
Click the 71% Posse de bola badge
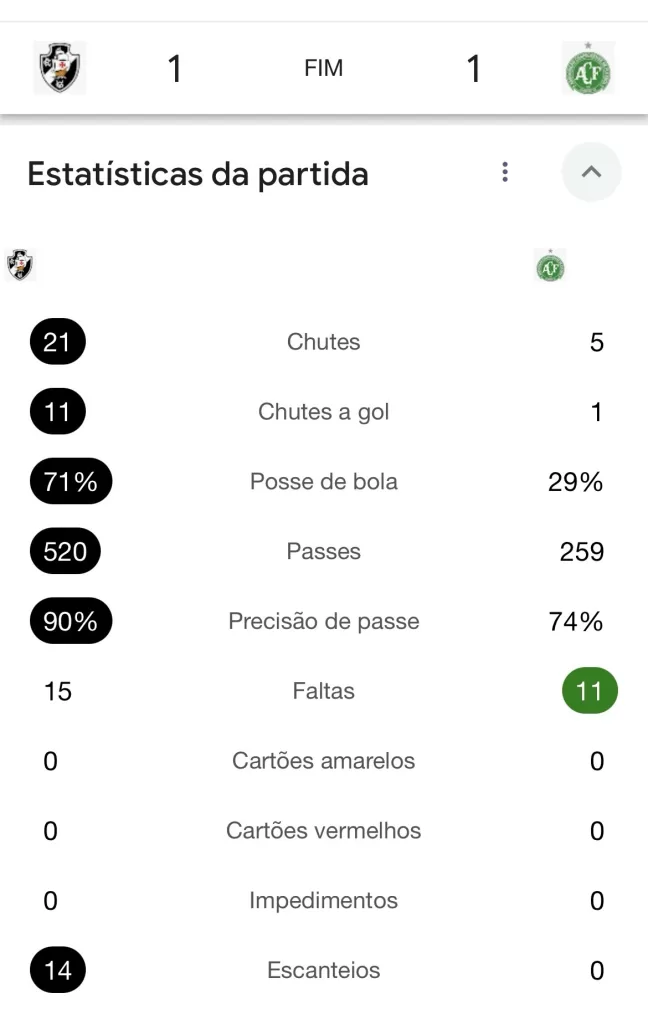point(71,482)
